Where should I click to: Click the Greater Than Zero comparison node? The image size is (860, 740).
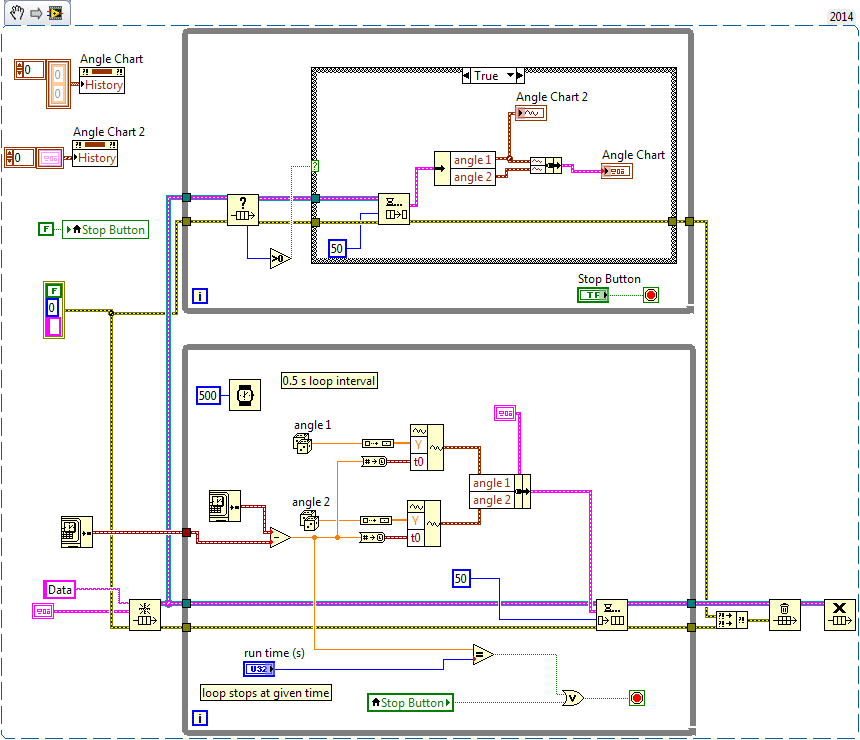pos(280,258)
